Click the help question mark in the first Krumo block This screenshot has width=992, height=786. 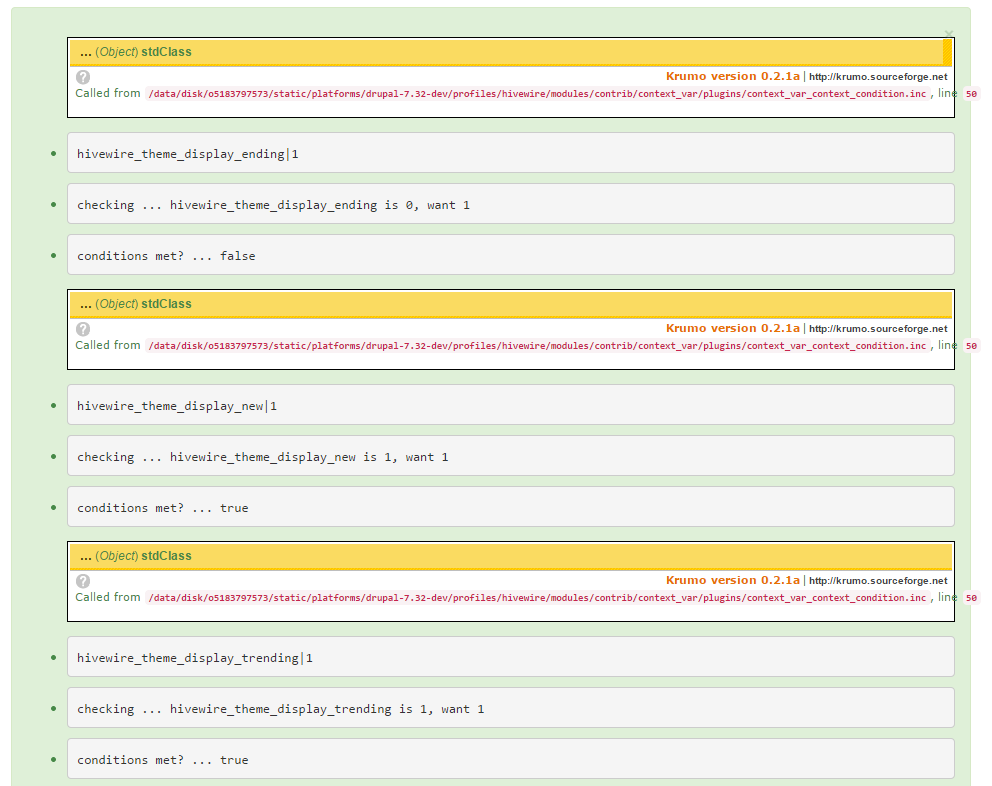click(x=83, y=77)
